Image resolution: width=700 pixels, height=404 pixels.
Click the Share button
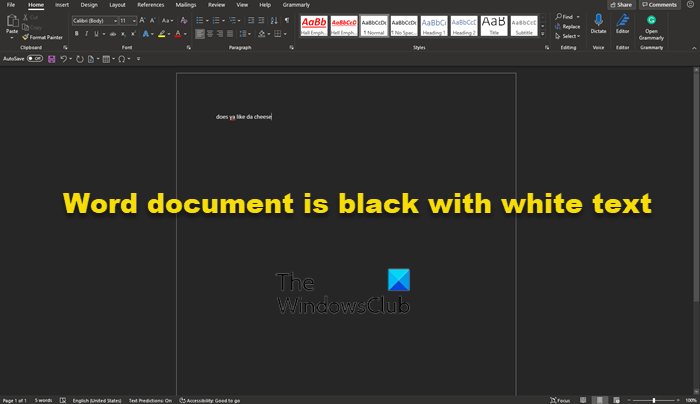coord(624,5)
